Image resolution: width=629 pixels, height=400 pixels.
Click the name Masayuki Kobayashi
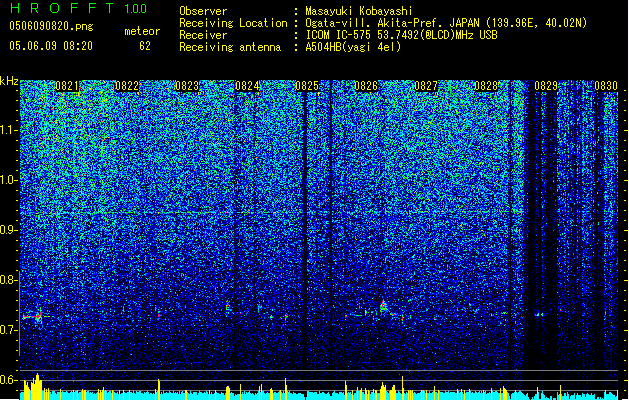point(359,11)
